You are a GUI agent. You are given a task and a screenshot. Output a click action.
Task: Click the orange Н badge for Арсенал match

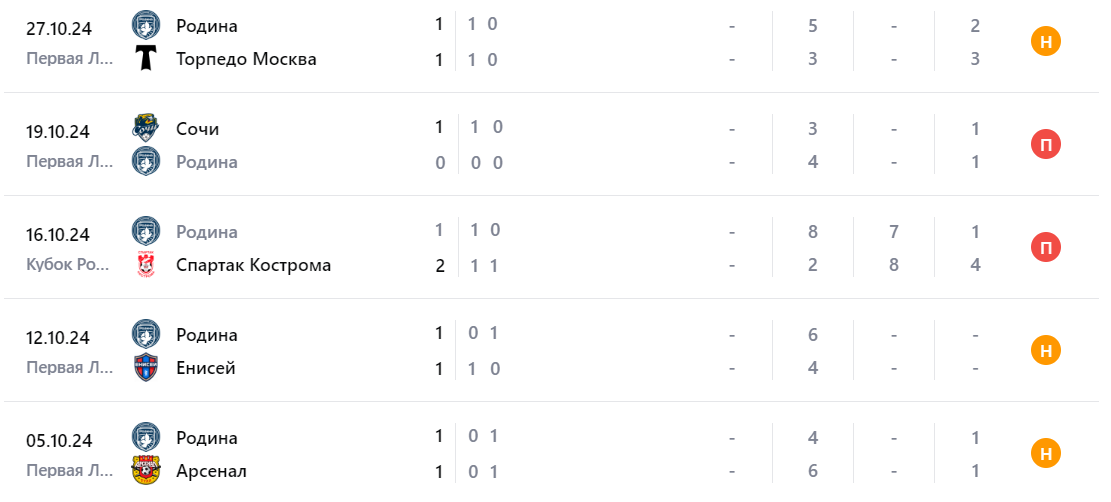pos(1046,454)
